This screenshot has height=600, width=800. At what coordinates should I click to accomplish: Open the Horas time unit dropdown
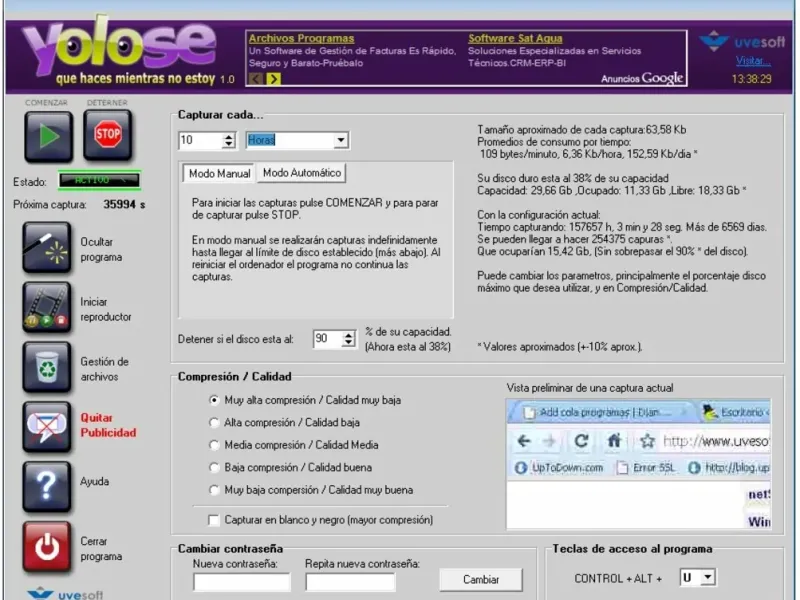point(341,140)
